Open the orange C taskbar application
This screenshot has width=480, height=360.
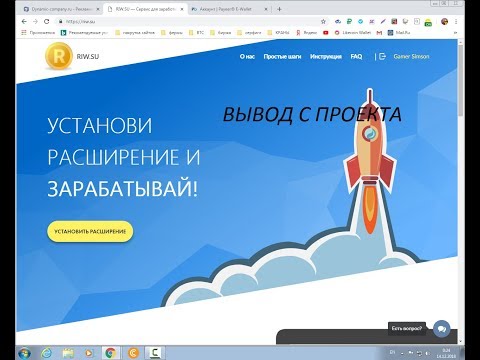(x=133, y=353)
